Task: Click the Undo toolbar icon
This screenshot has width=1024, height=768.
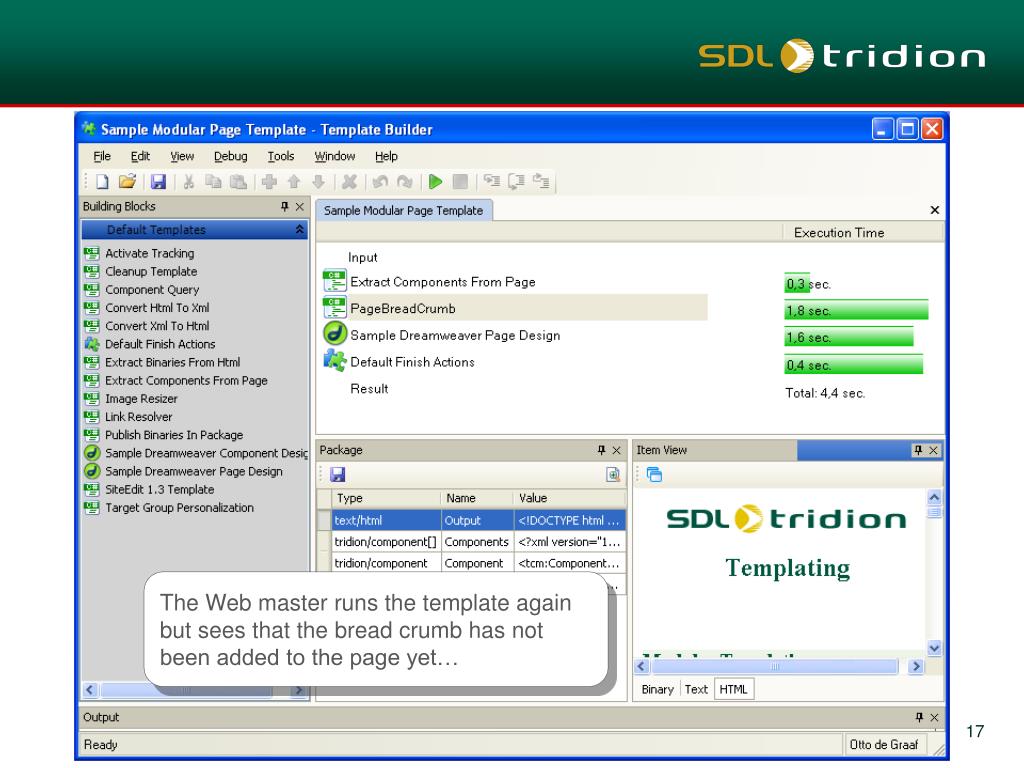Action: coord(380,182)
